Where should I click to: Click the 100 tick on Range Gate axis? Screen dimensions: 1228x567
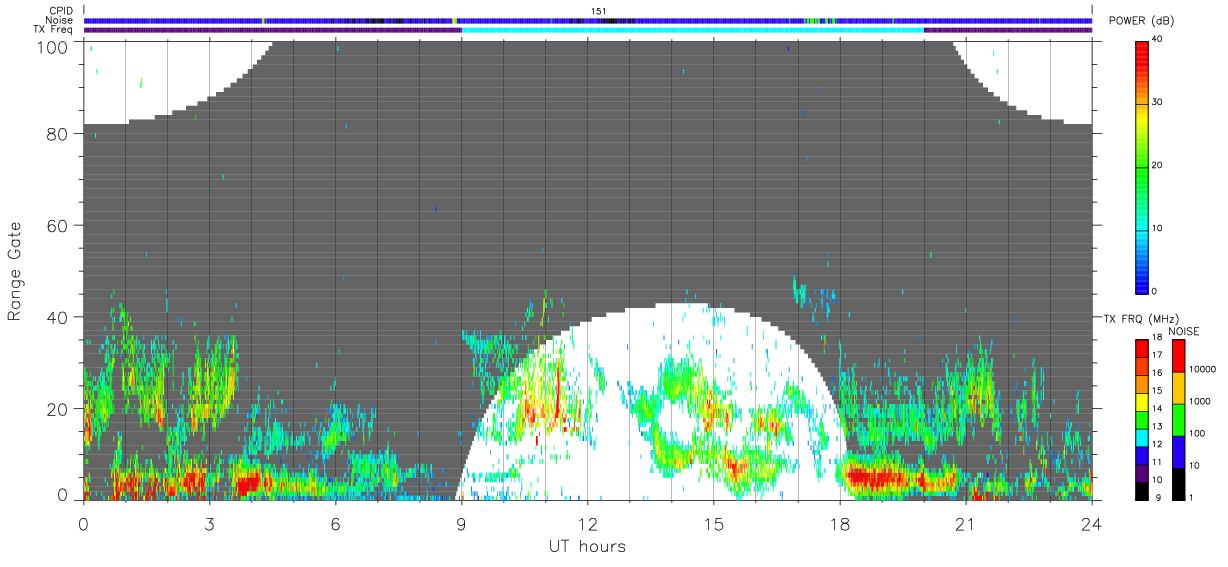pos(54,46)
